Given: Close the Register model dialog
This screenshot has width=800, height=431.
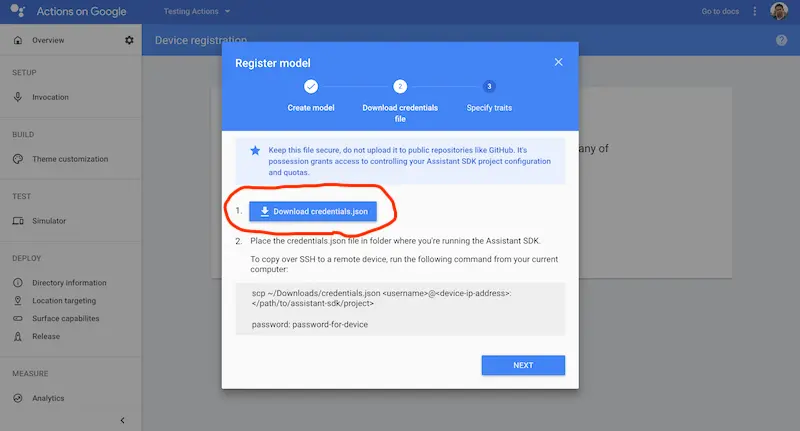Looking at the screenshot, I should pos(559,62).
